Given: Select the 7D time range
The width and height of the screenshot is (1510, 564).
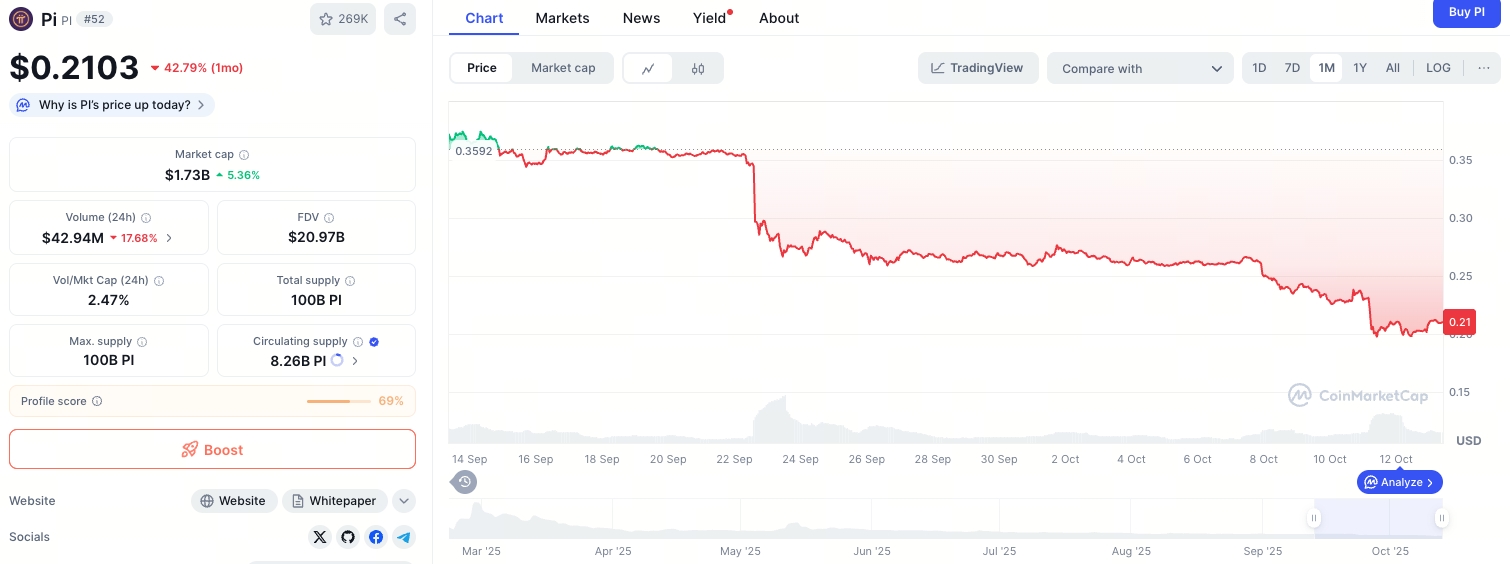Looking at the screenshot, I should (1292, 68).
